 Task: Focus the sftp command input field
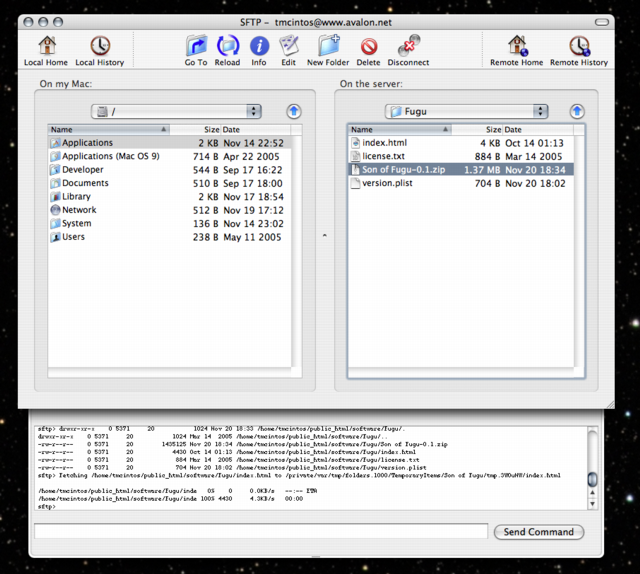point(261,531)
